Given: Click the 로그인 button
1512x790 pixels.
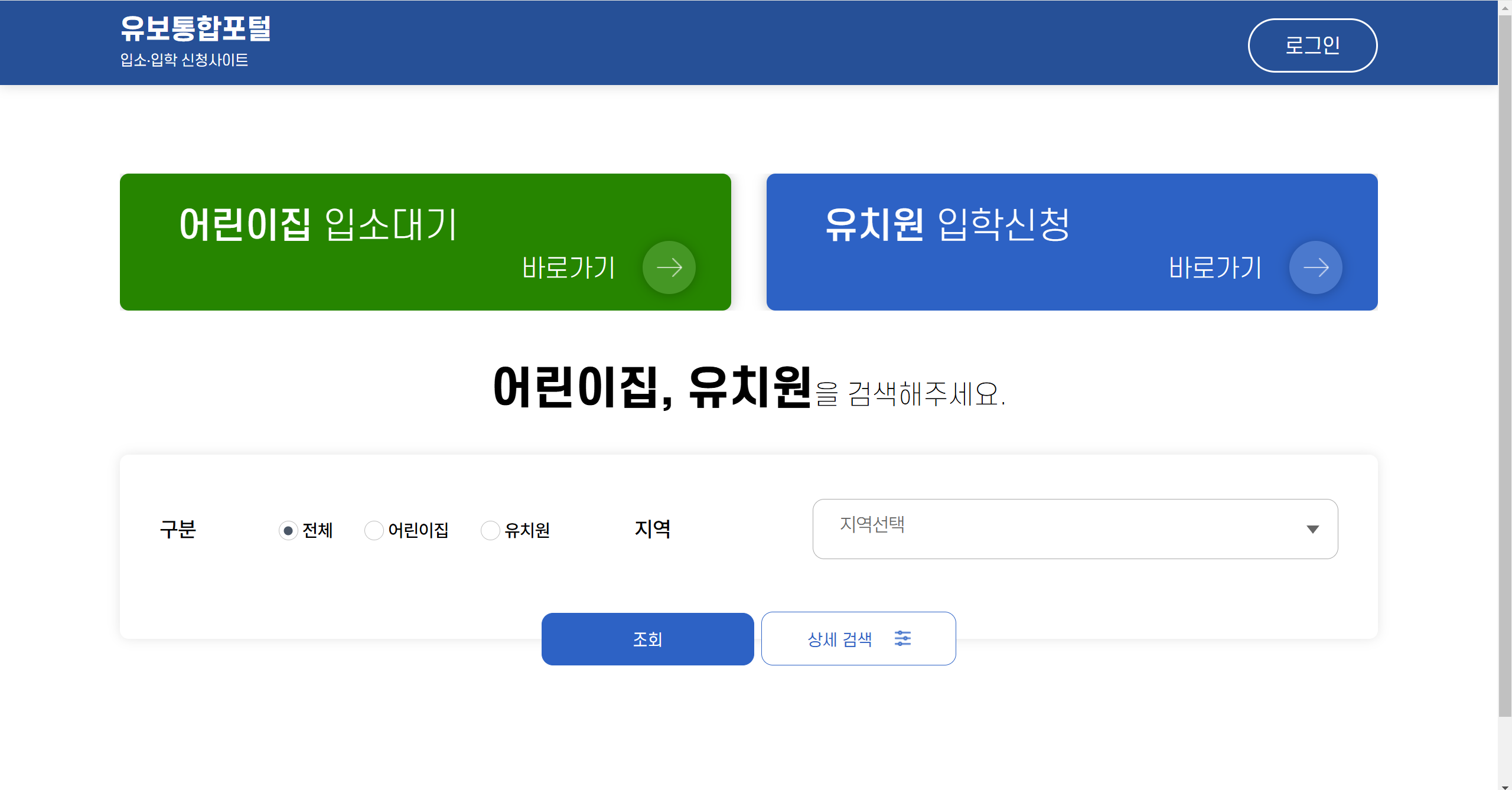Looking at the screenshot, I should (1312, 45).
